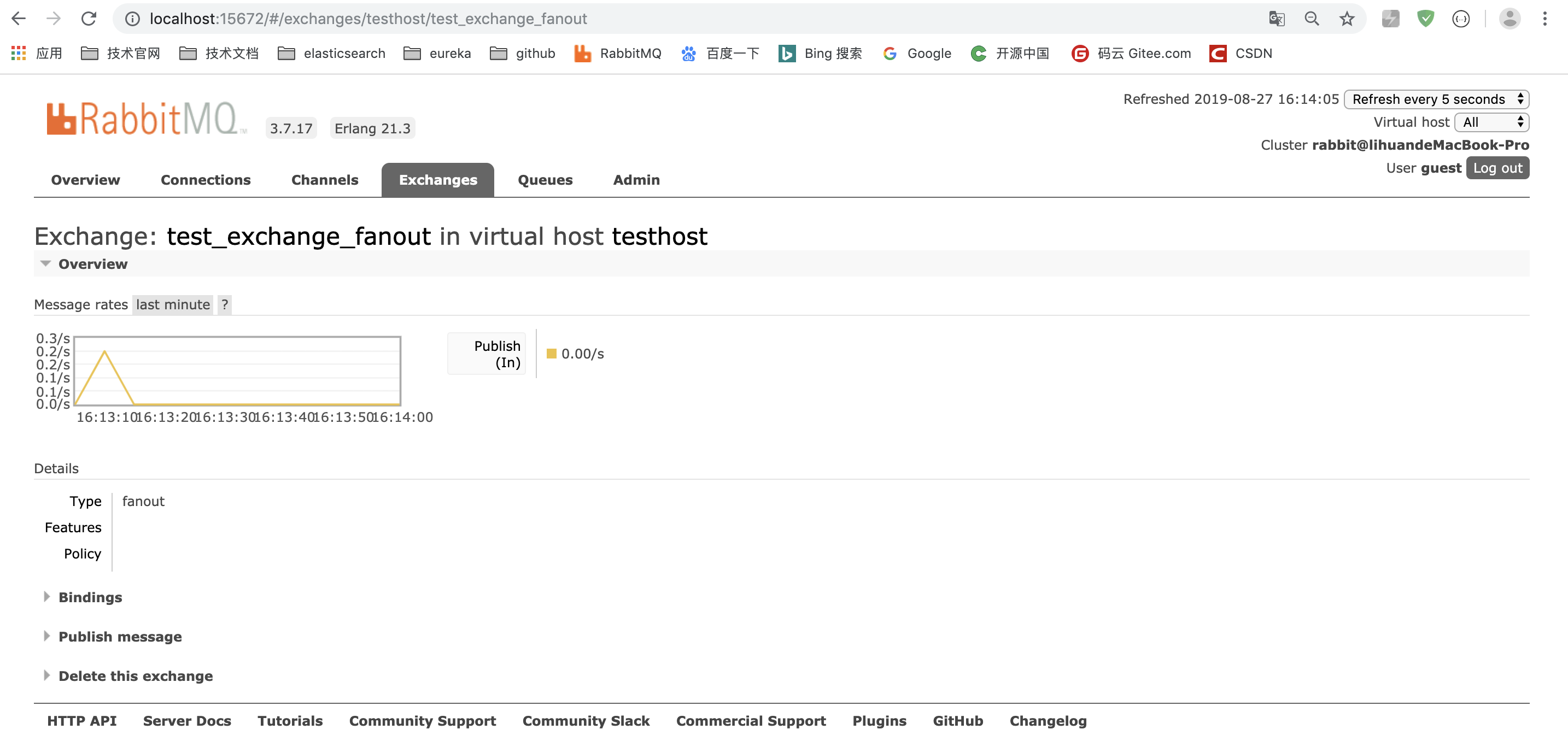Open the Chrome profile avatar

tap(1510, 19)
